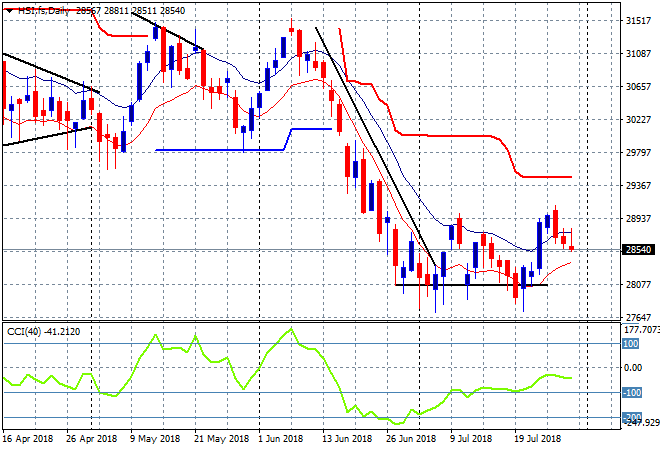This screenshot has height=450, width=660.
Task: Click the 28077 price axis label
Action: (638, 285)
